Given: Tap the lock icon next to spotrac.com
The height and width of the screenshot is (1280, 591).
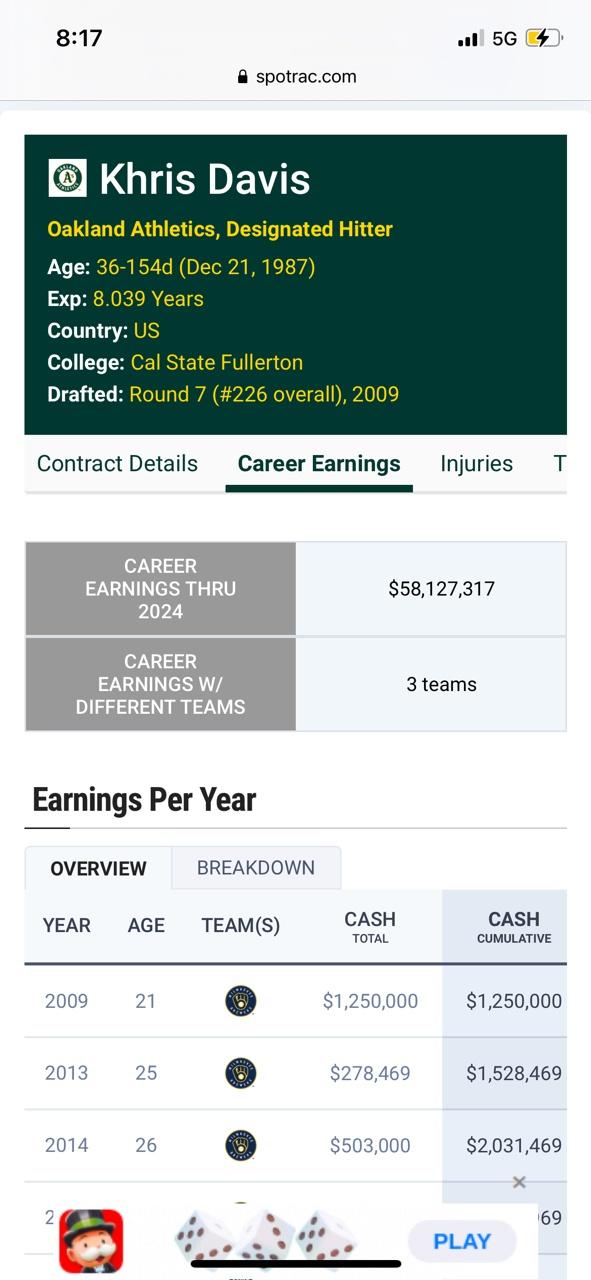Looking at the screenshot, I should coord(242,77).
